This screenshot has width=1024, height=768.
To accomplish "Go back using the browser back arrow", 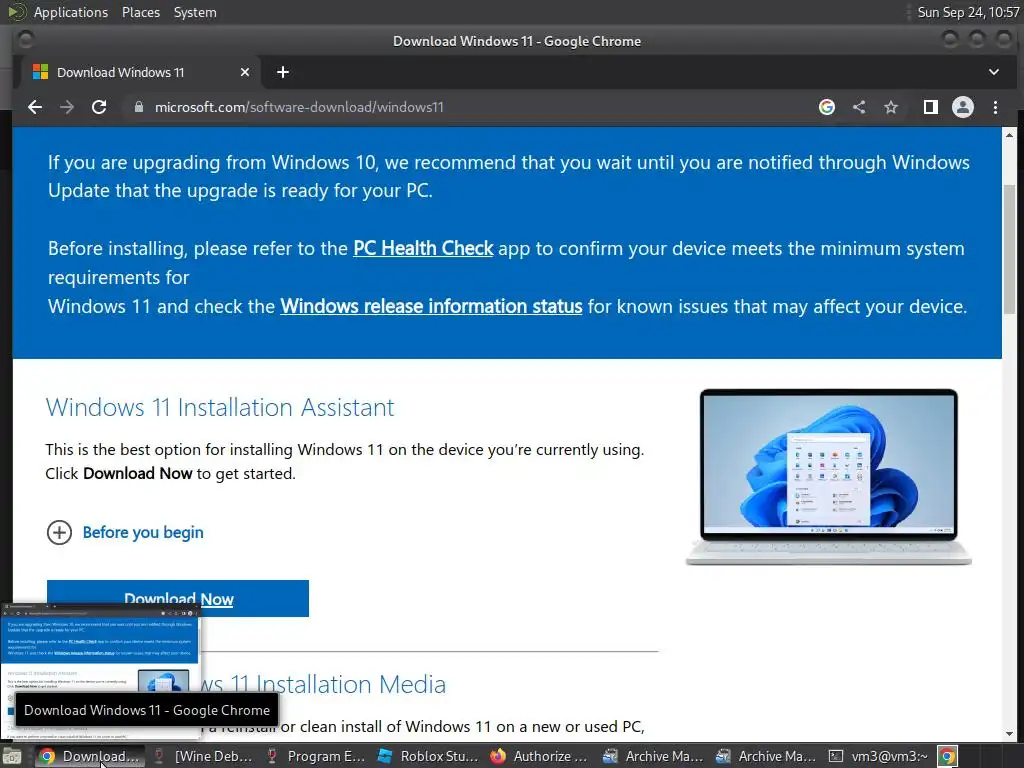I will click(x=35, y=107).
